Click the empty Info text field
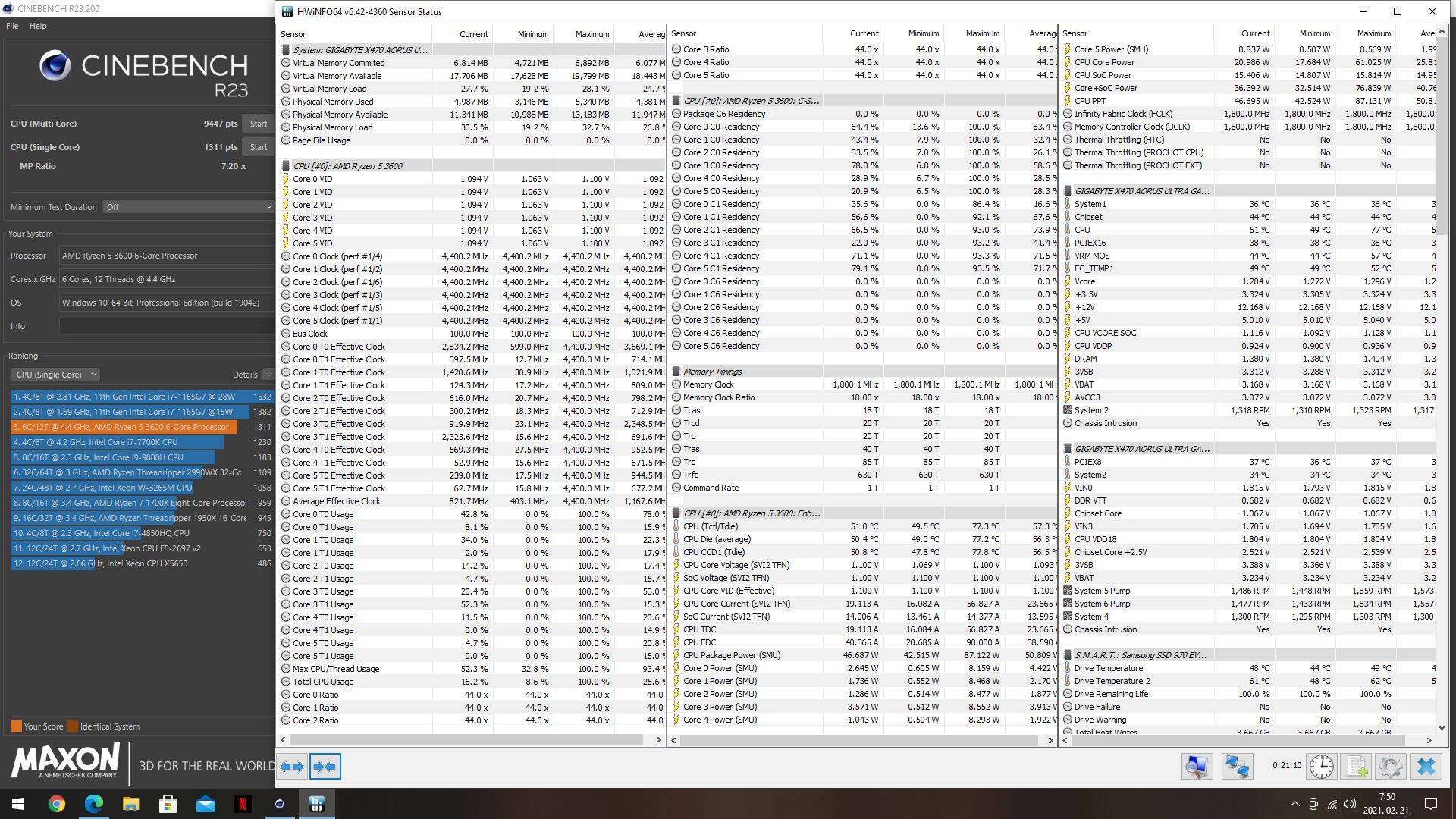1456x819 pixels. click(167, 326)
